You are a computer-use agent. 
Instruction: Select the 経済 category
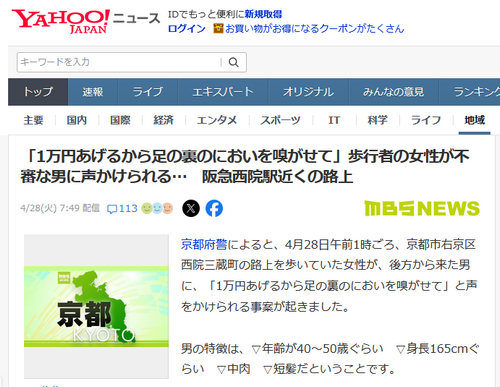coord(163,120)
